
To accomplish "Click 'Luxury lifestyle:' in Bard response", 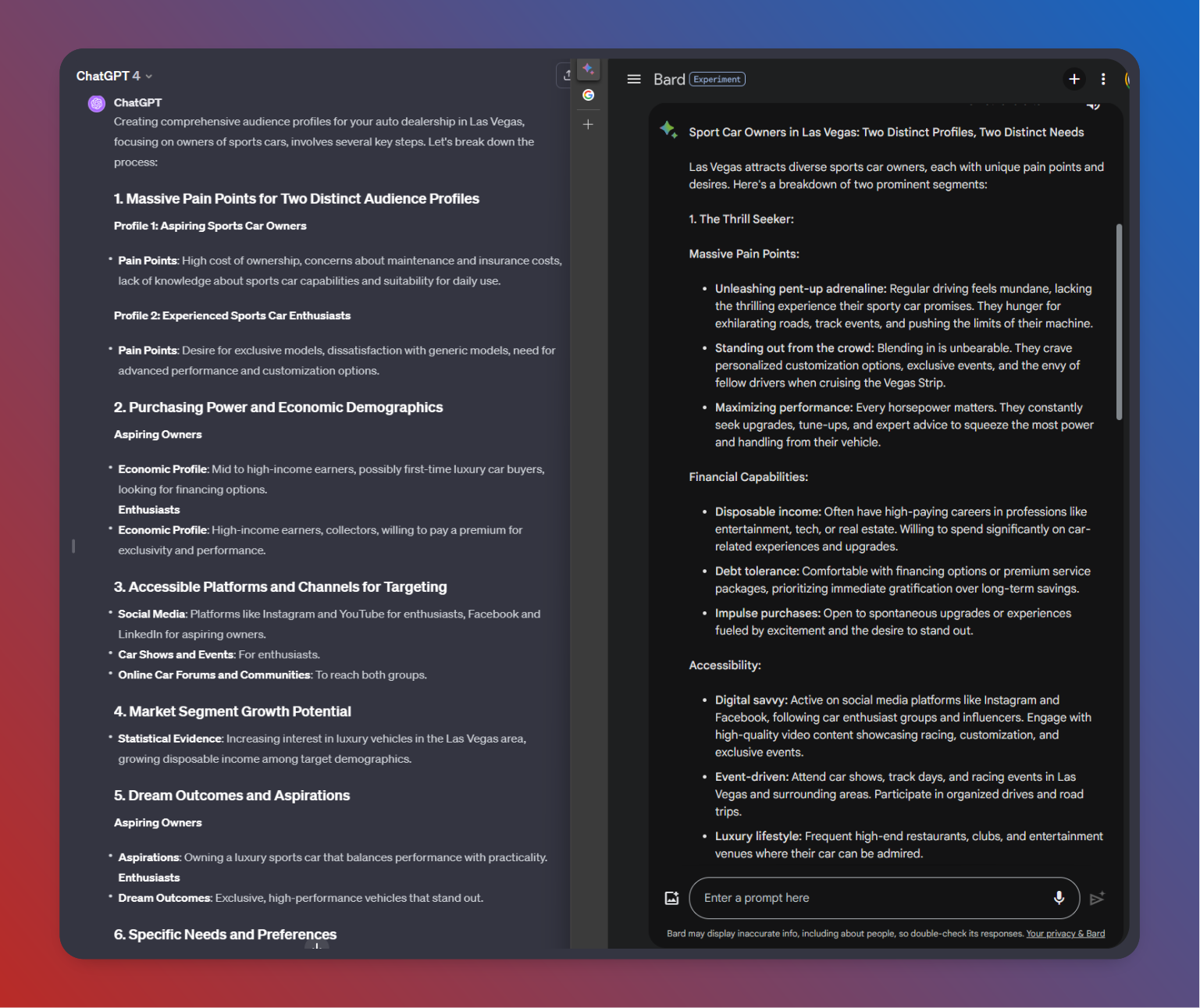I will click(x=758, y=836).
